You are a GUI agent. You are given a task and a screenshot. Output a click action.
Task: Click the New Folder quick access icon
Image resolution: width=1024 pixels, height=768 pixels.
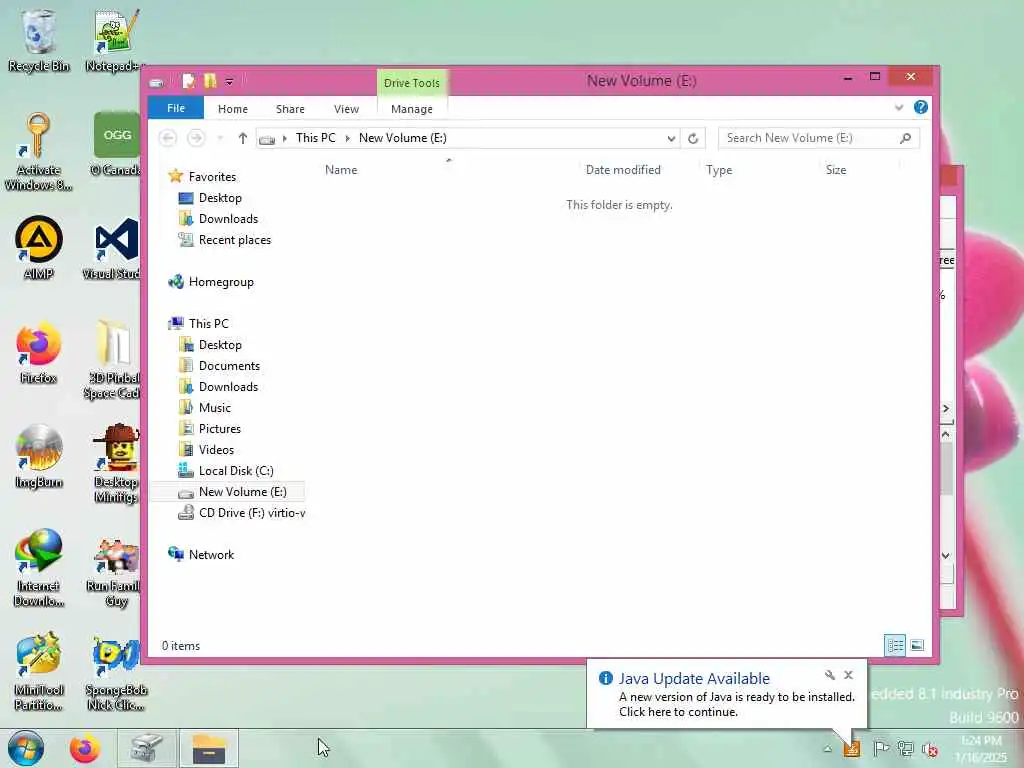(210, 81)
